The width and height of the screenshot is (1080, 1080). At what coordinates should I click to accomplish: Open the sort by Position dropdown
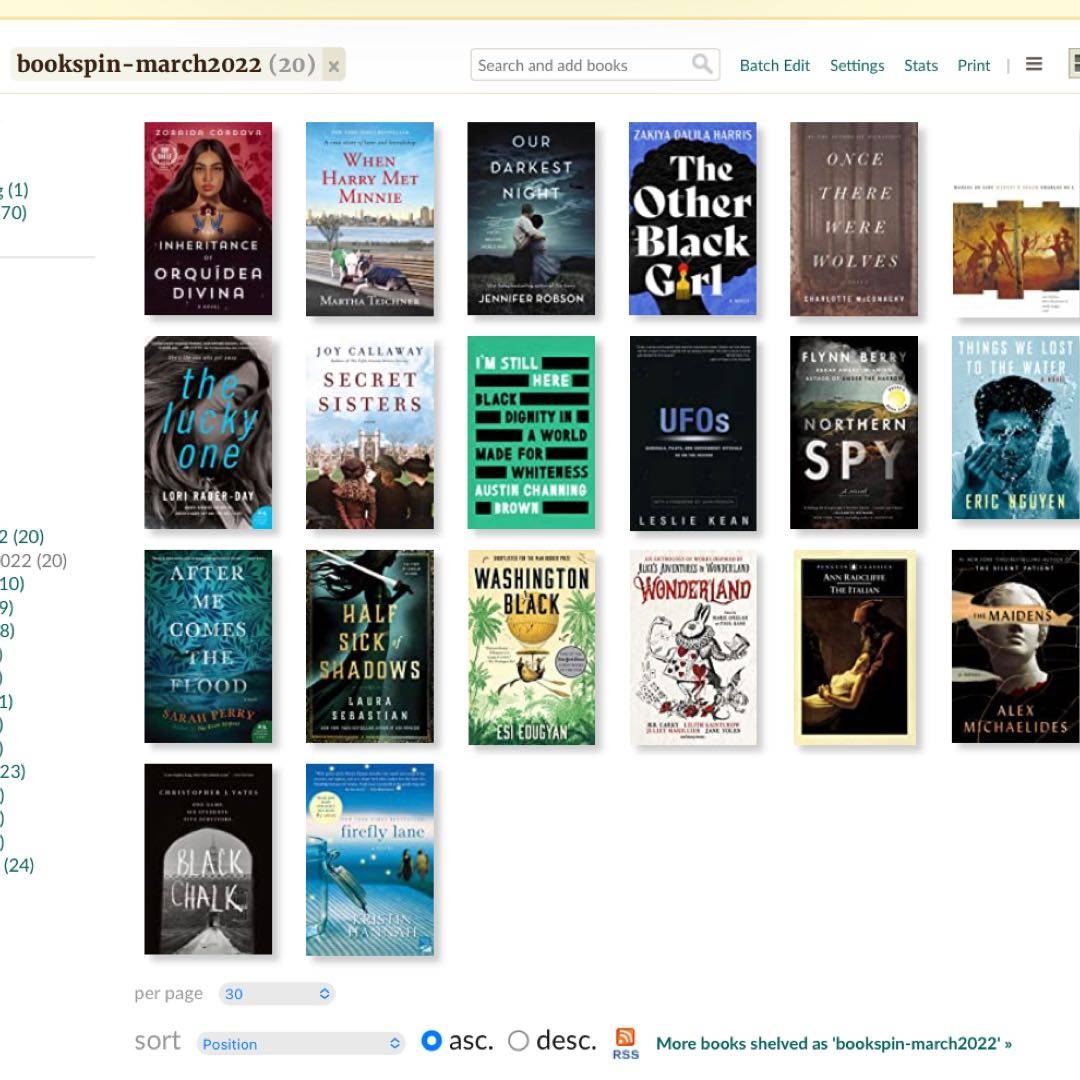tap(300, 1044)
